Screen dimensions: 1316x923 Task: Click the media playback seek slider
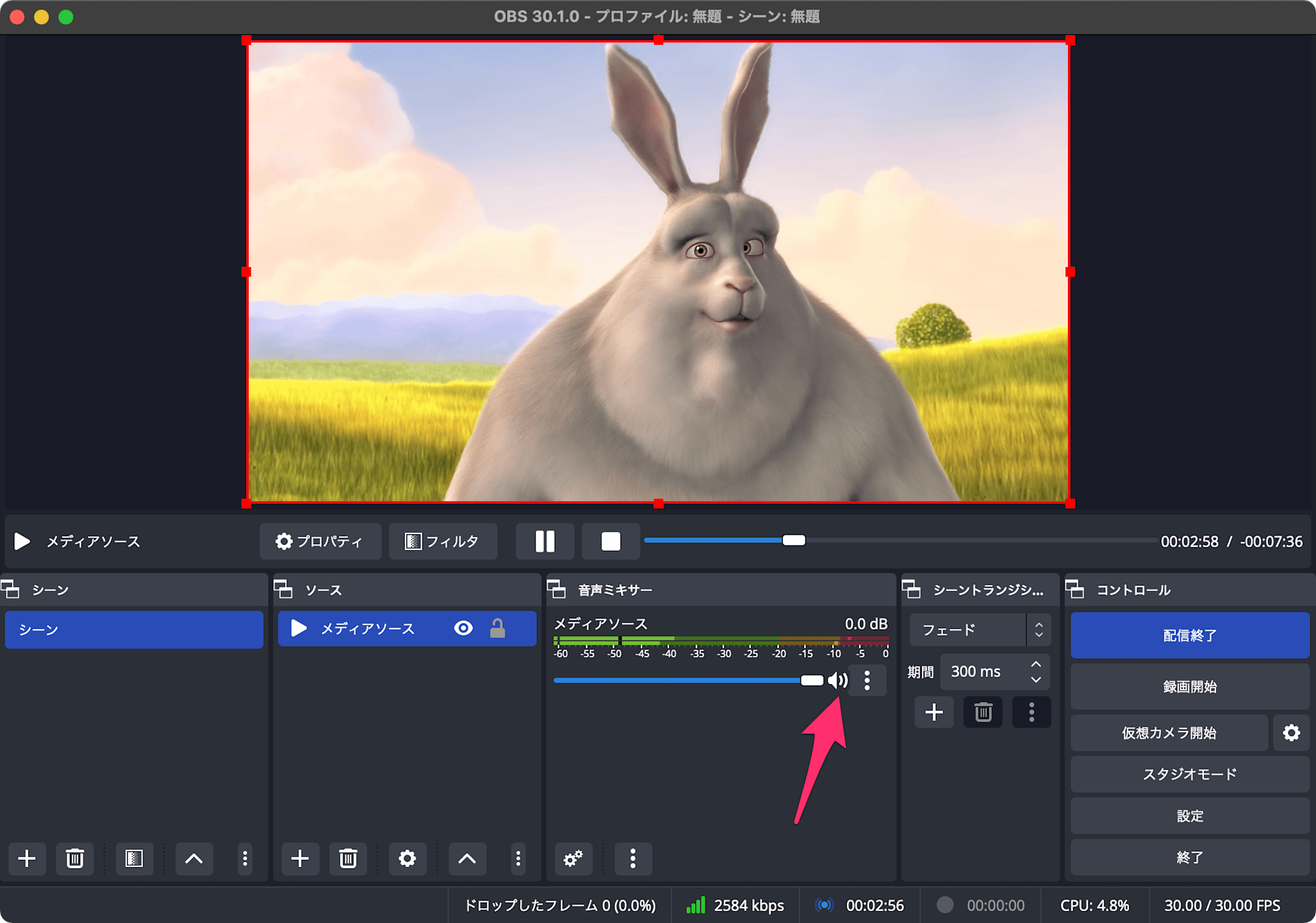point(899,541)
